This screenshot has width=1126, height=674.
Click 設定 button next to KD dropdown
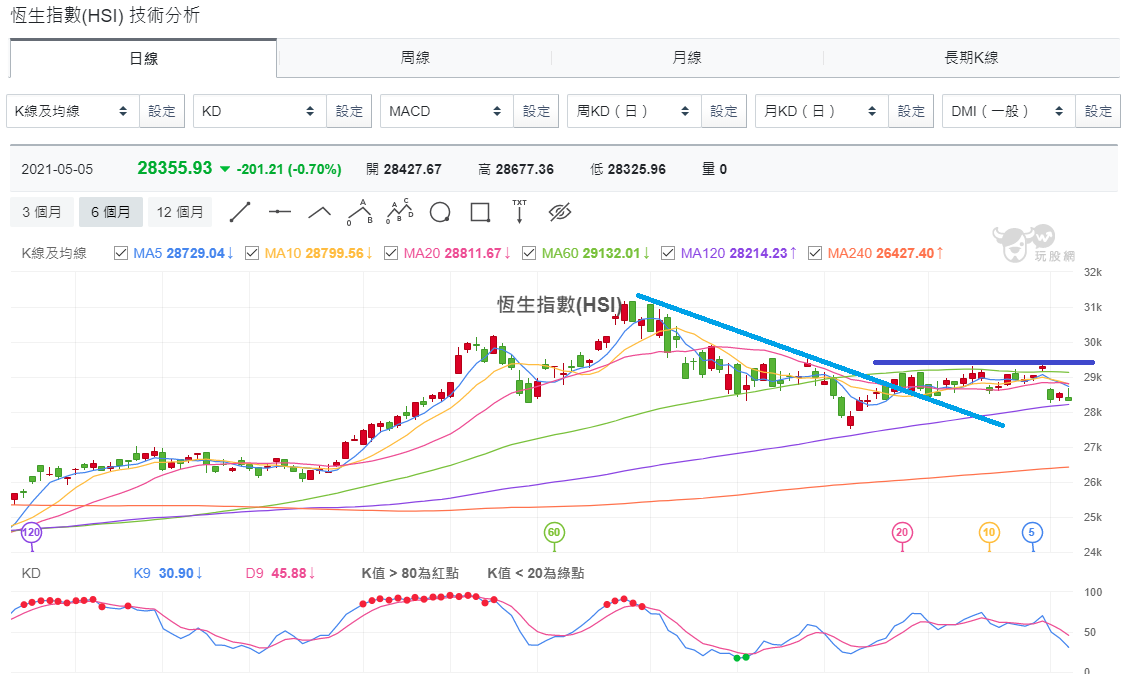(349, 111)
